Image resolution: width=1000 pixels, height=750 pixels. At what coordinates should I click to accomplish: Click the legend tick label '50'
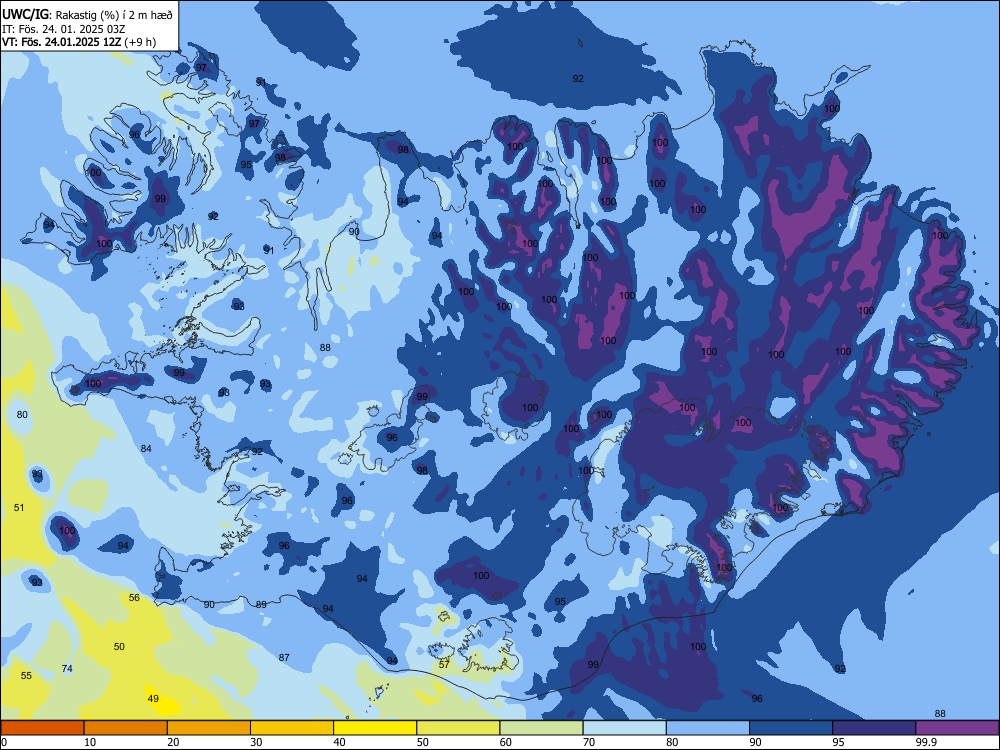tap(422, 742)
